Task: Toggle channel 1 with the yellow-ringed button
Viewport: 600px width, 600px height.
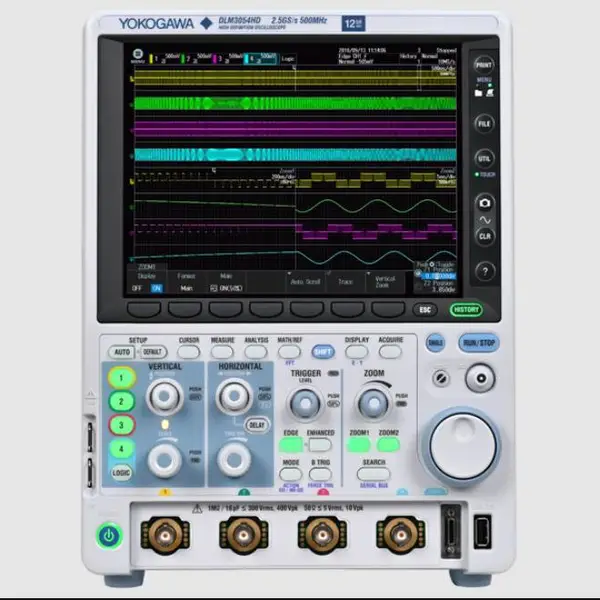Action: tap(121, 378)
